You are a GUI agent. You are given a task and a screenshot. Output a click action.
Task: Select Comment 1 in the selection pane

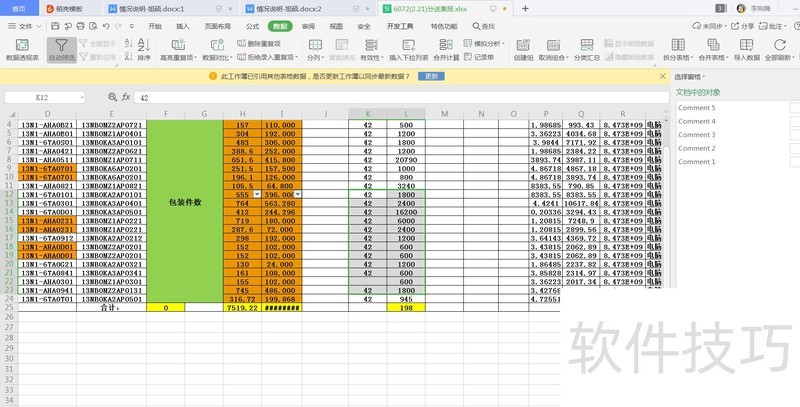pos(696,162)
